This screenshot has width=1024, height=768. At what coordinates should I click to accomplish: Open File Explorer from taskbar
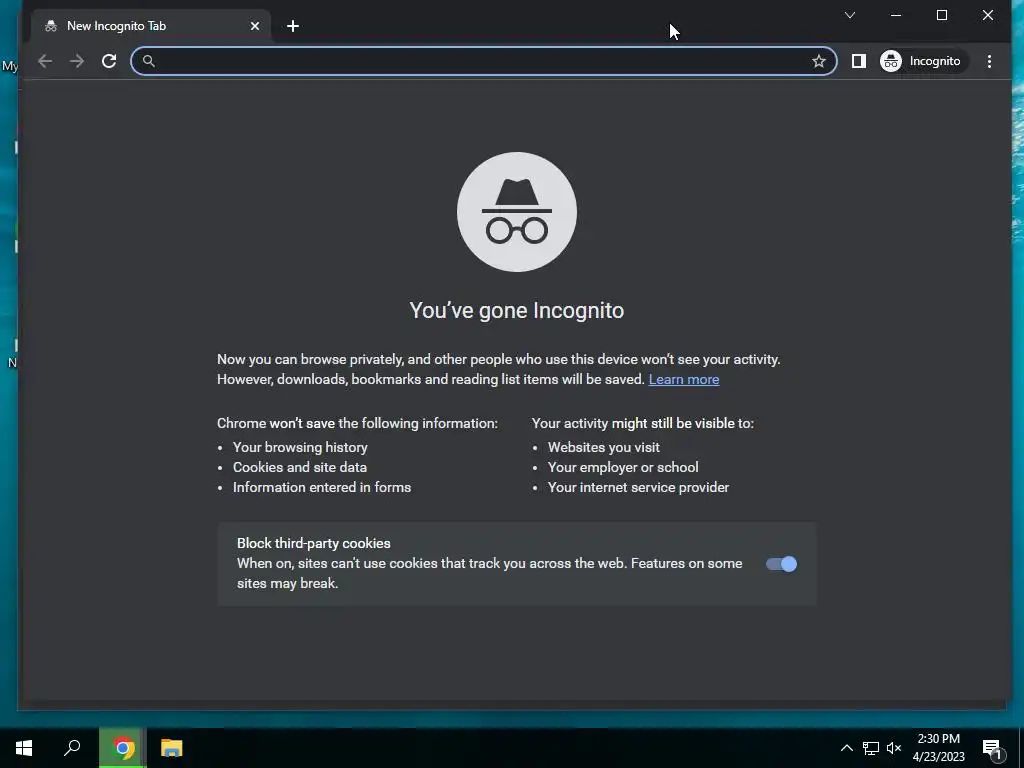pos(172,748)
